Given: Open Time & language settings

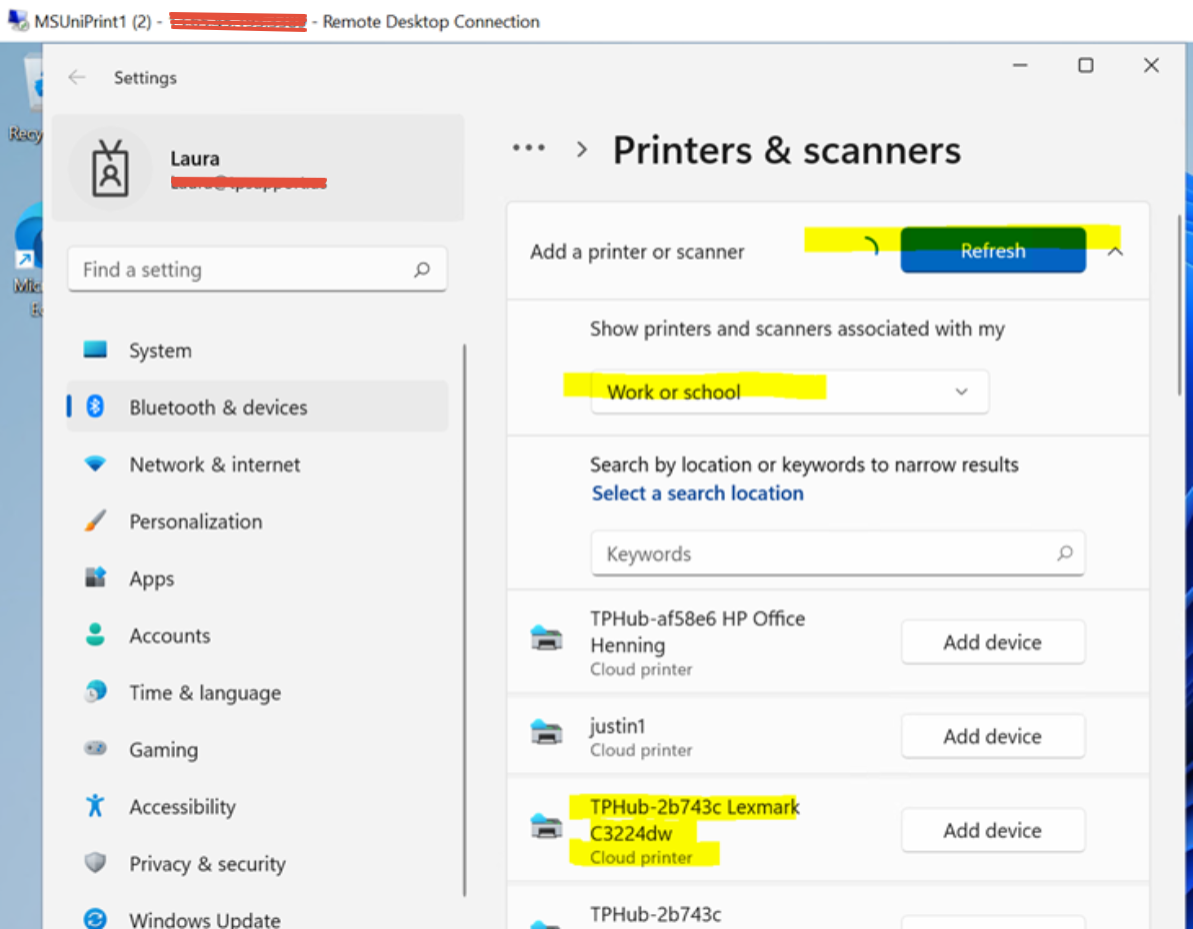Looking at the screenshot, I should tap(257, 692).
